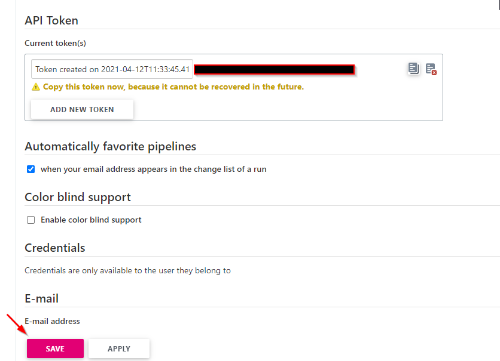Click the 'Credentials' section heading
Viewport: 500px width, 361px height.
click(x=55, y=248)
